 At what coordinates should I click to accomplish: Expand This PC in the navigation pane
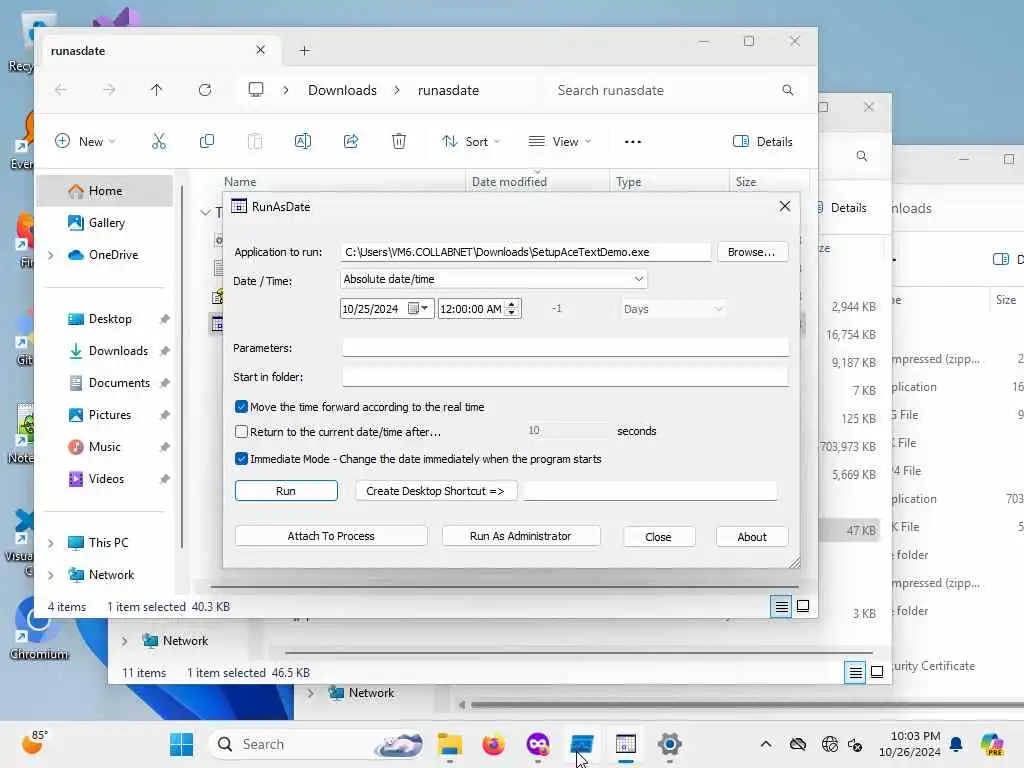point(51,543)
